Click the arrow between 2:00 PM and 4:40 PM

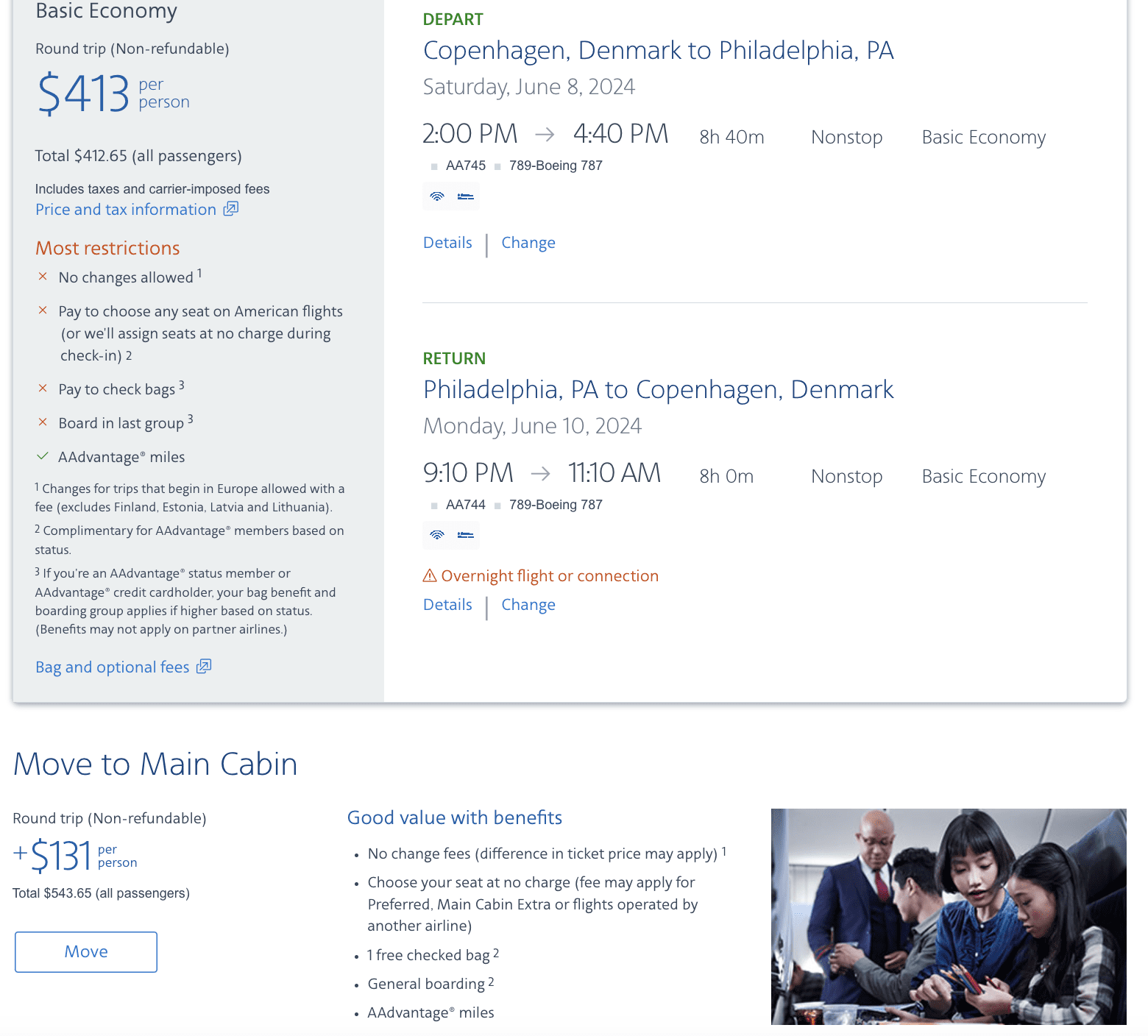545,134
